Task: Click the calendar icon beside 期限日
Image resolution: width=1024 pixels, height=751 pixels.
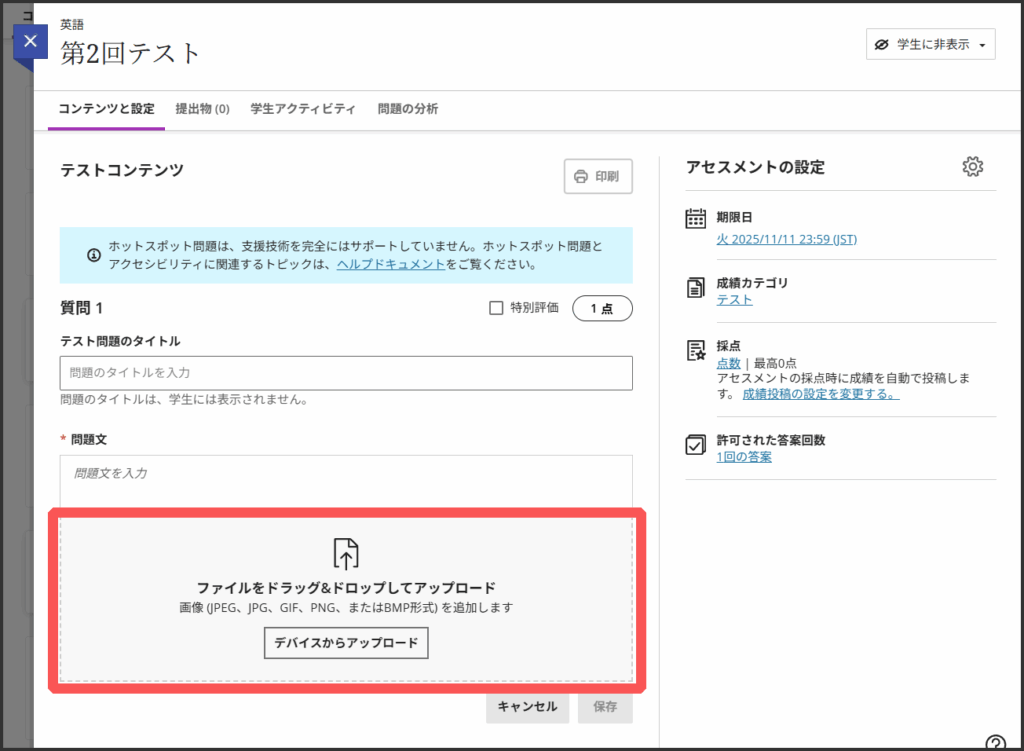Action: point(696,218)
